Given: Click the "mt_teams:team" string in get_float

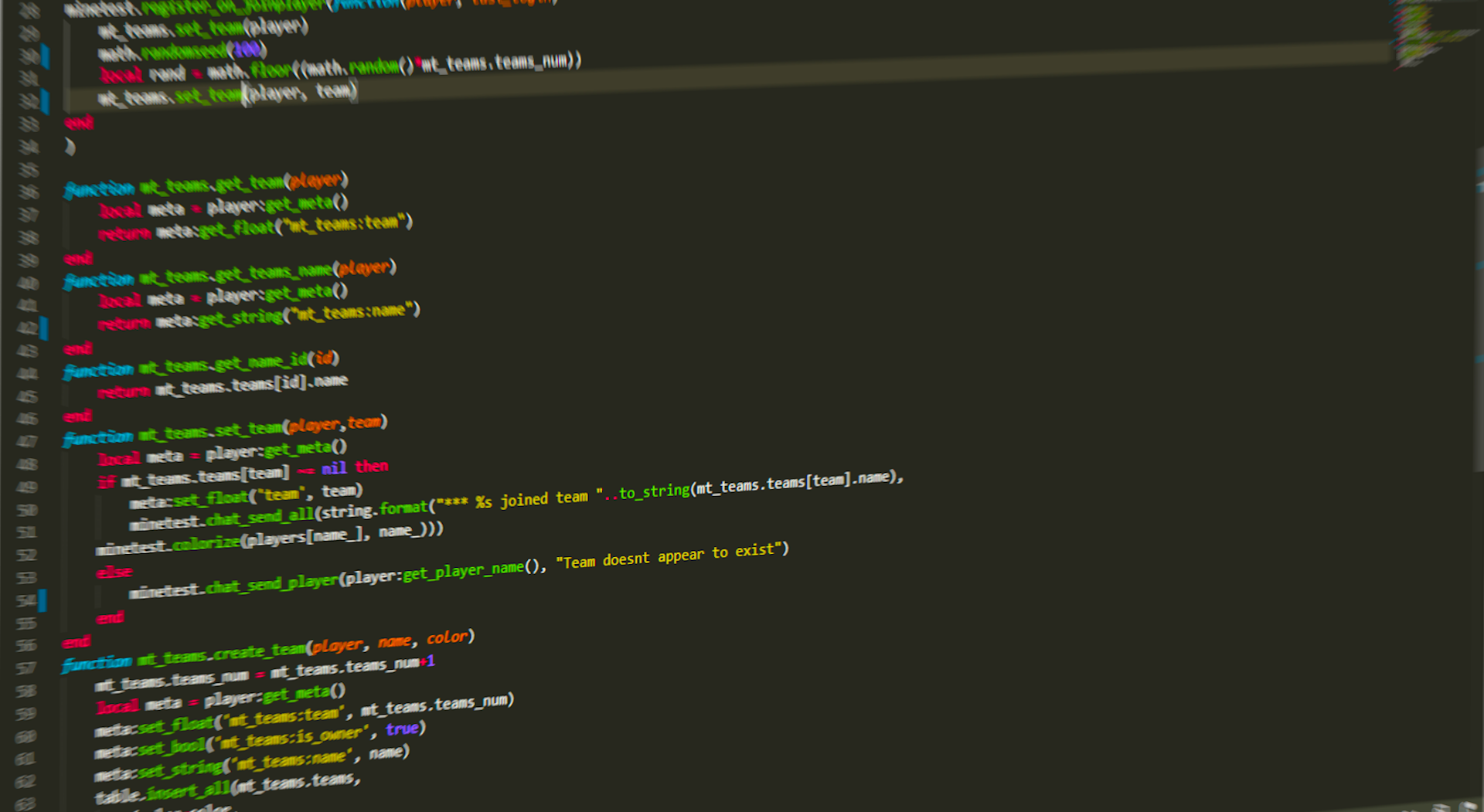Looking at the screenshot, I should click(344, 224).
